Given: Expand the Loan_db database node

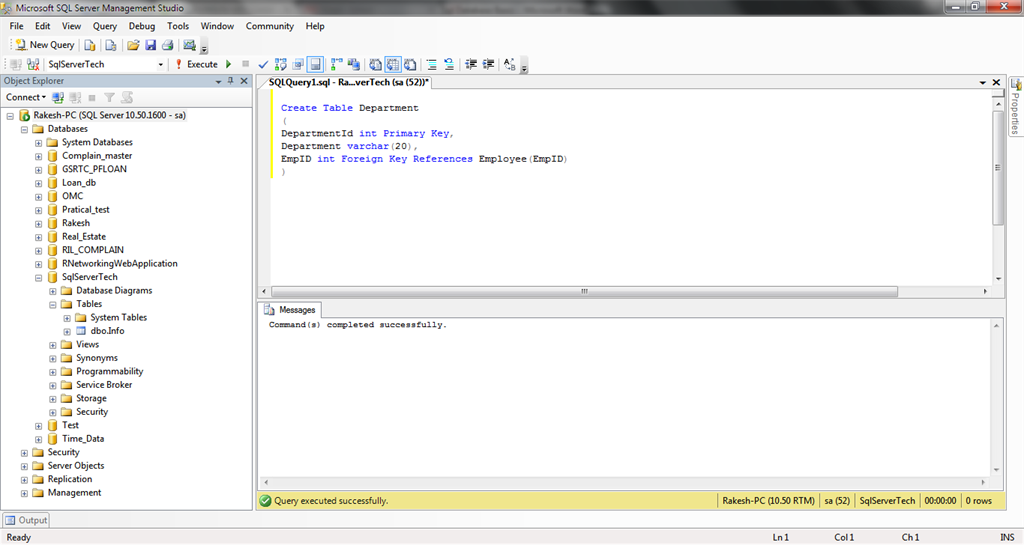Looking at the screenshot, I should [x=39, y=183].
